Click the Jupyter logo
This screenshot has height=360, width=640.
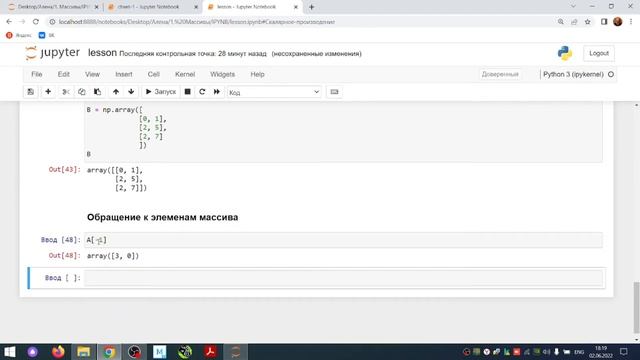coord(52,53)
